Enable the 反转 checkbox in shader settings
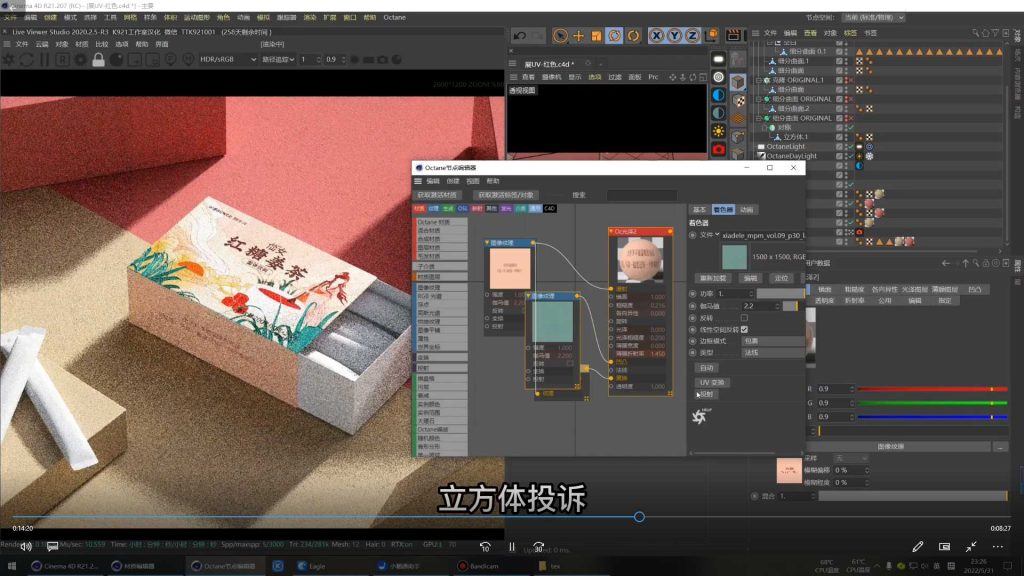 745,318
